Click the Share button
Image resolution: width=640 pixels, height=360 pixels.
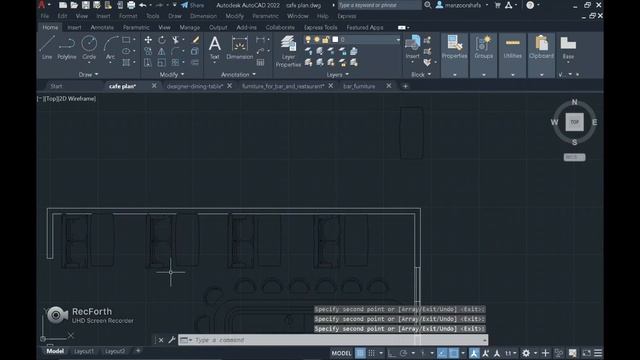tap(193, 5)
